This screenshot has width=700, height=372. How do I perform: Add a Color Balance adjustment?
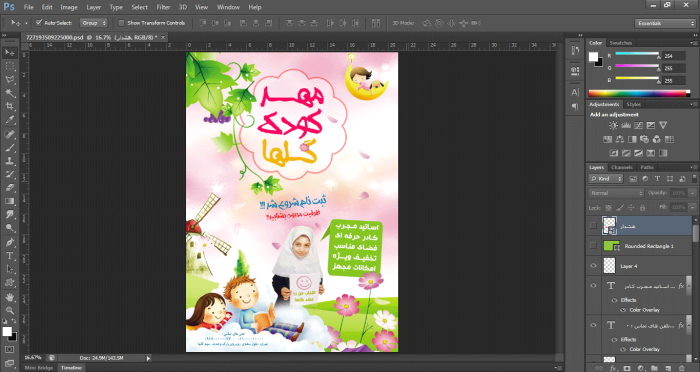[x=620, y=139]
